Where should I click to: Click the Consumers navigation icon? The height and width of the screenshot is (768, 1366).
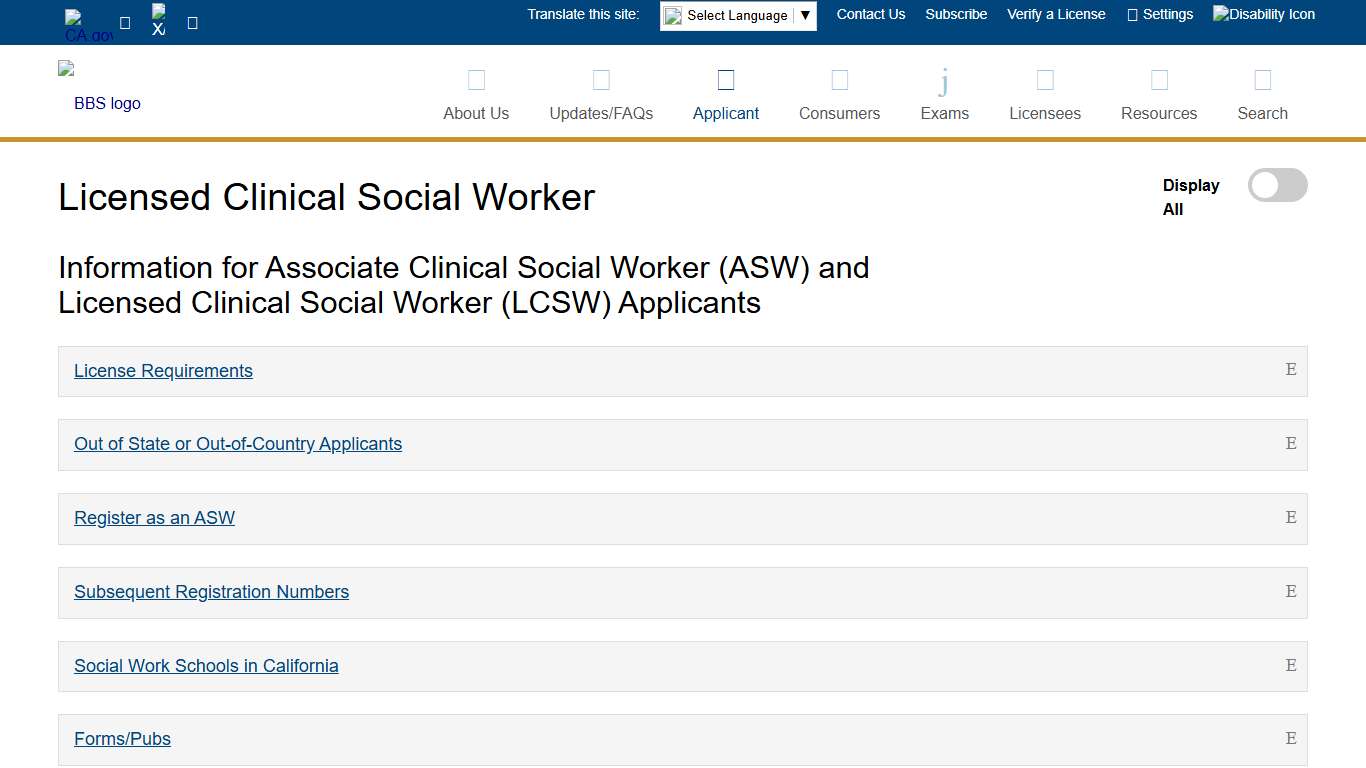pyautogui.click(x=839, y=80)
